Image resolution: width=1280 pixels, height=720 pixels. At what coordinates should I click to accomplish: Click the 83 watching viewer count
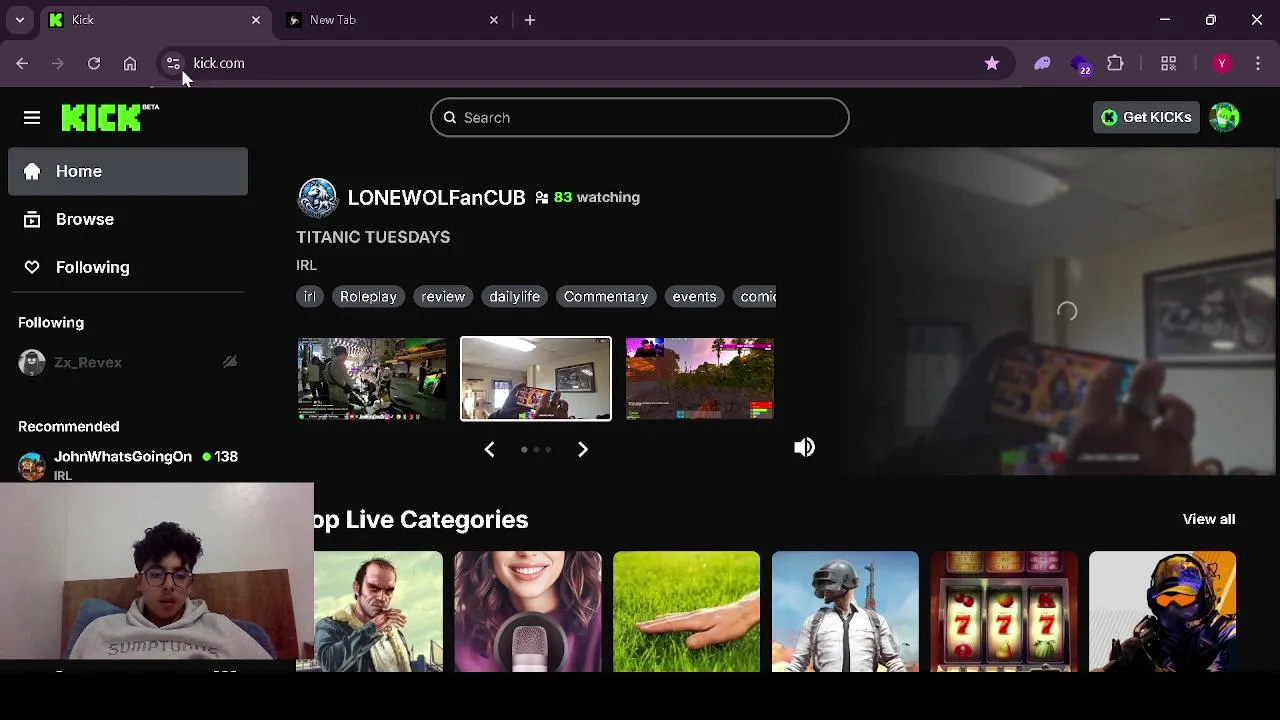[587, 197]
